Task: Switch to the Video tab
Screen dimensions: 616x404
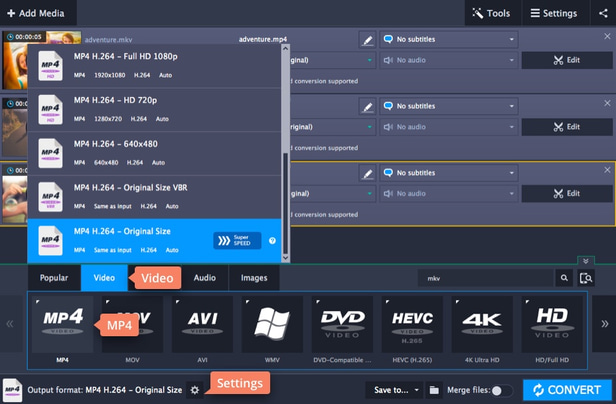Action: pos(104,278)
